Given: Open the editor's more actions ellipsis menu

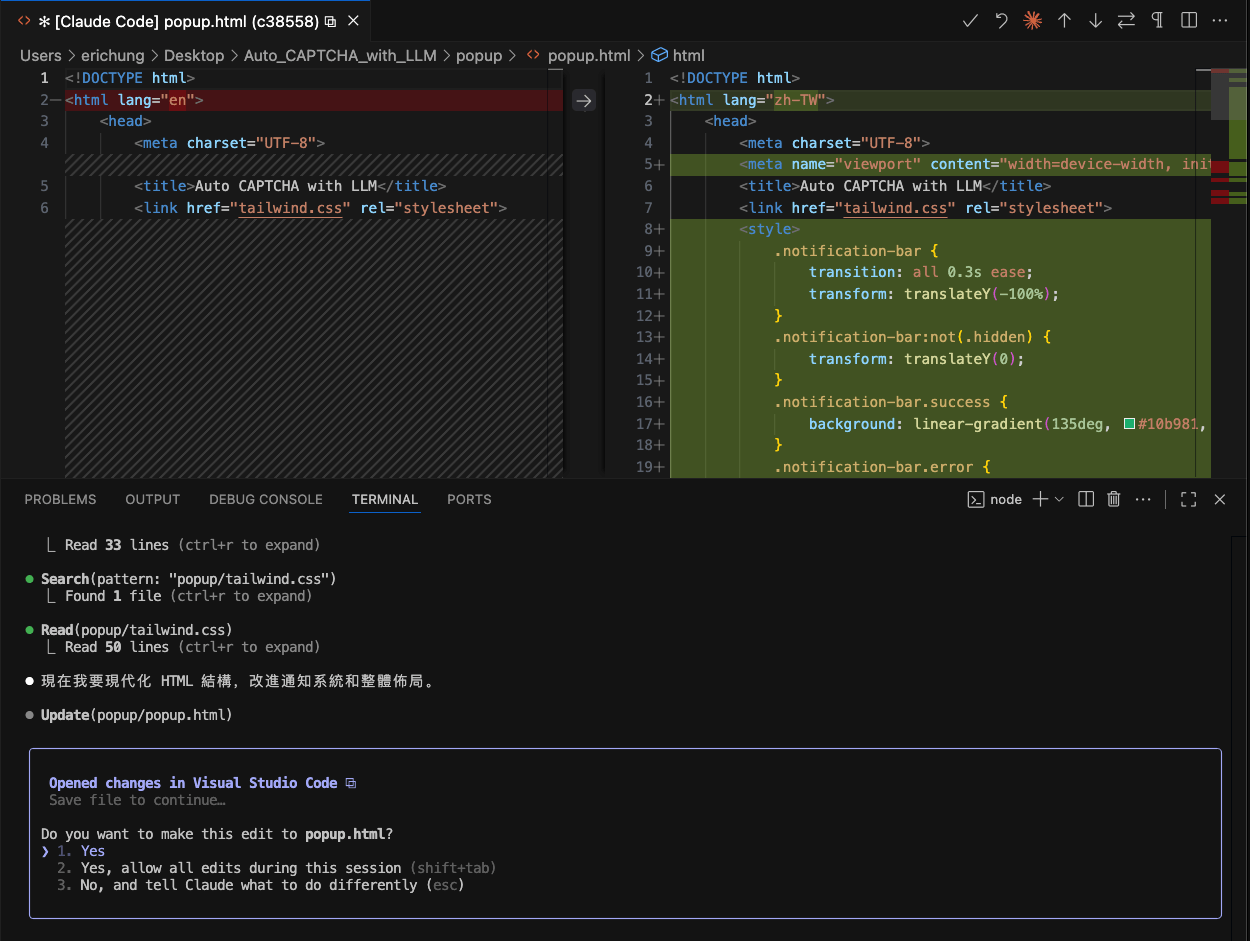Looking at the screenshot, I should [x=1220, y=21].
